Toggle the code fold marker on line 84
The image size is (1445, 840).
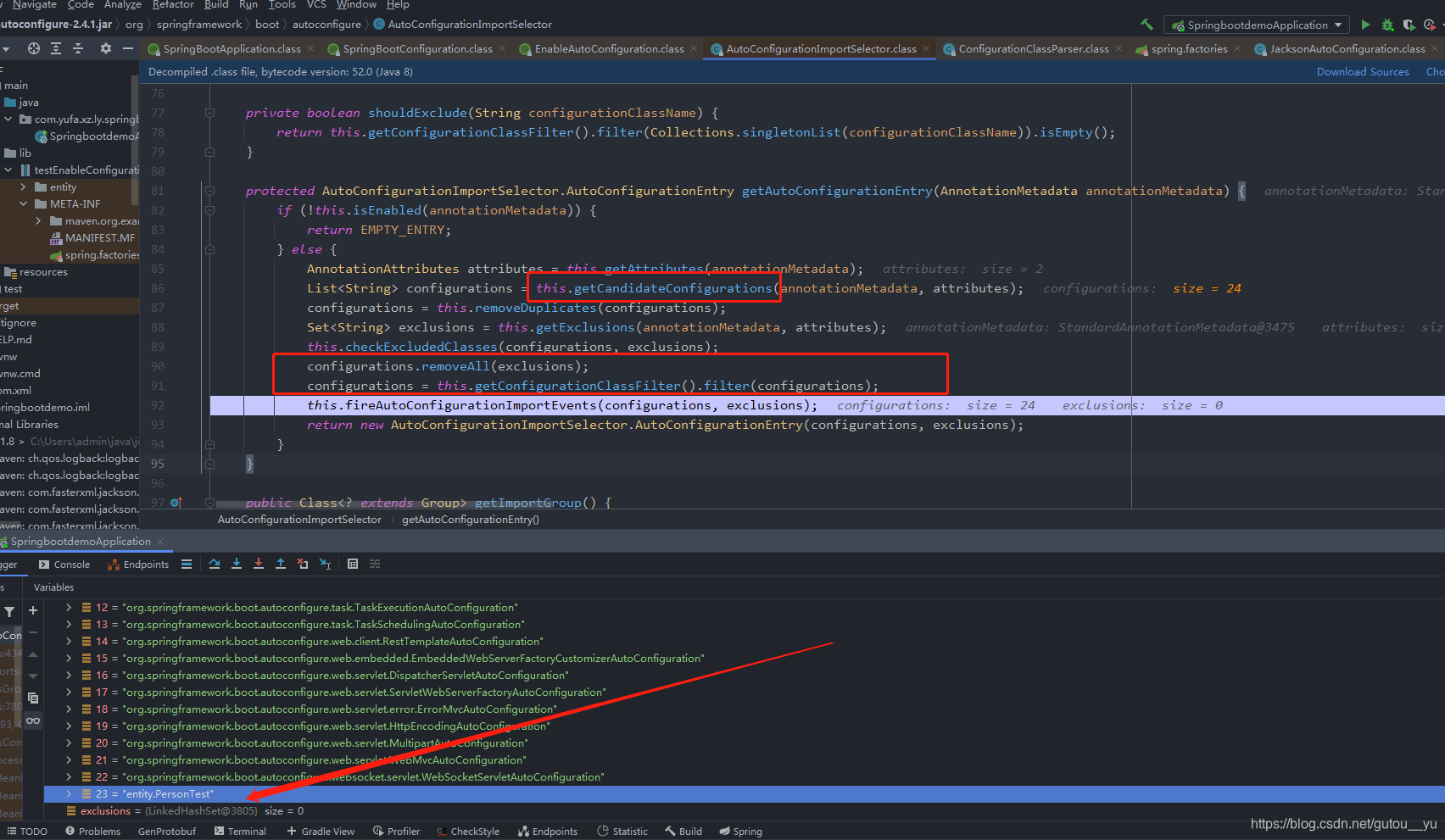point(209,249)
